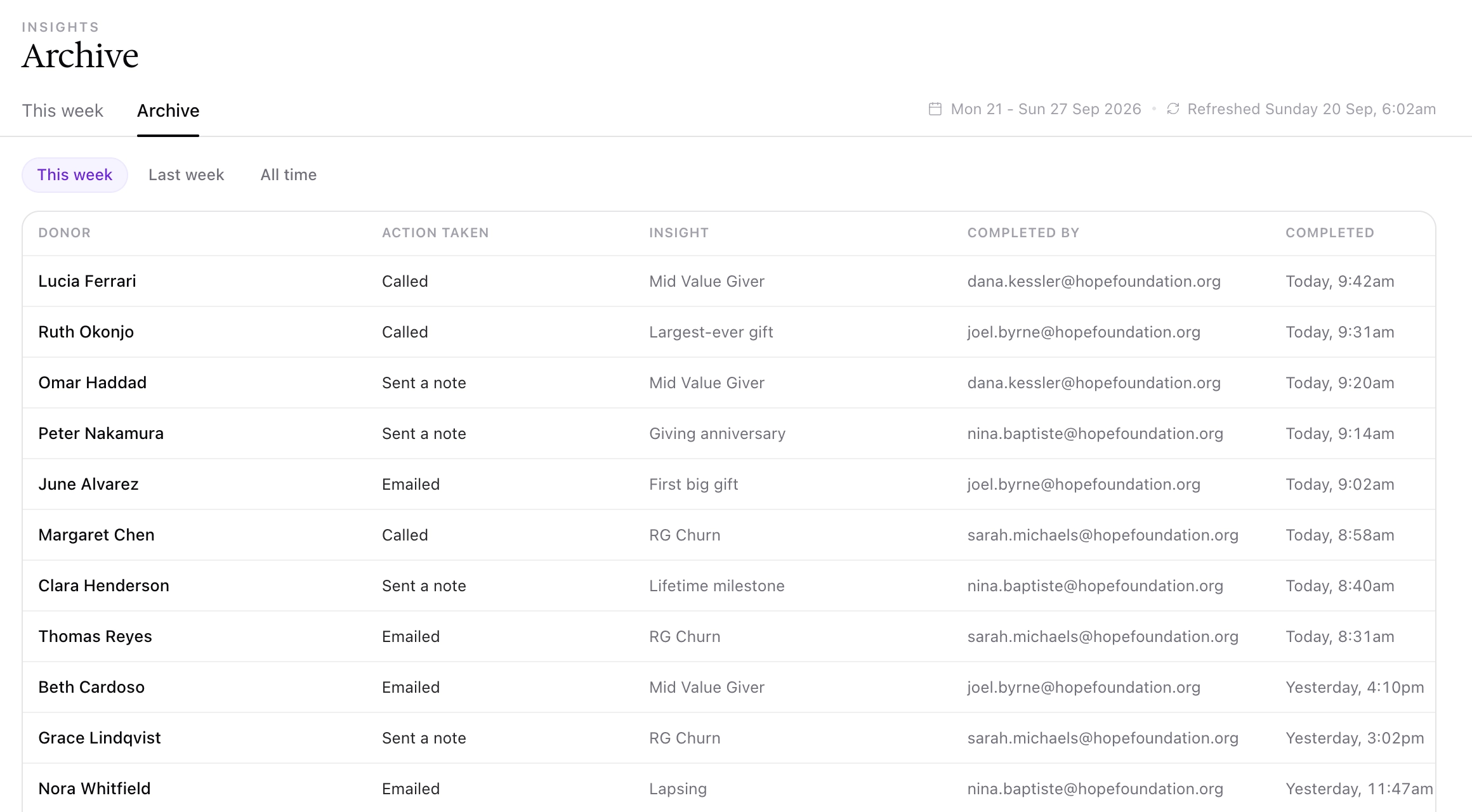Viewport: 1472px width, 812px height.
Task: Select the This week filter pill
Action: click(x=75, y=175)
